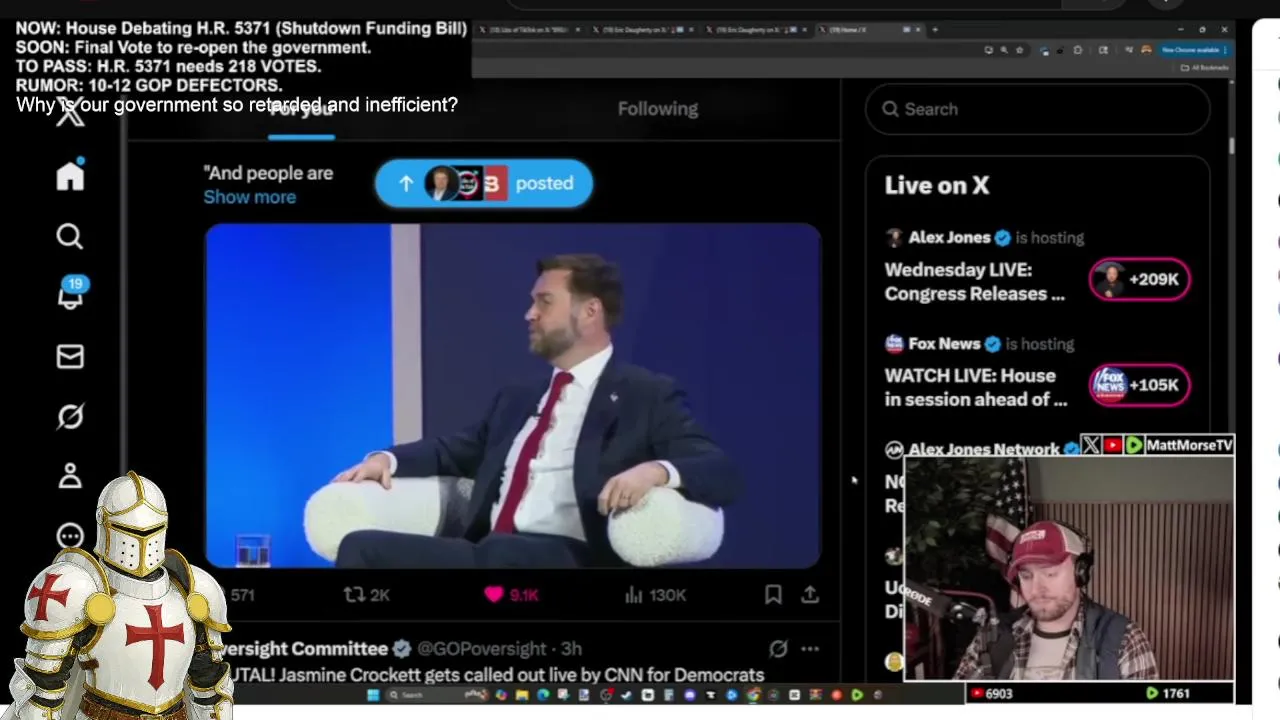
Task: Toggle the pink heart like with 9.1K
Action: pyautogui.click(x=511, y=595)
